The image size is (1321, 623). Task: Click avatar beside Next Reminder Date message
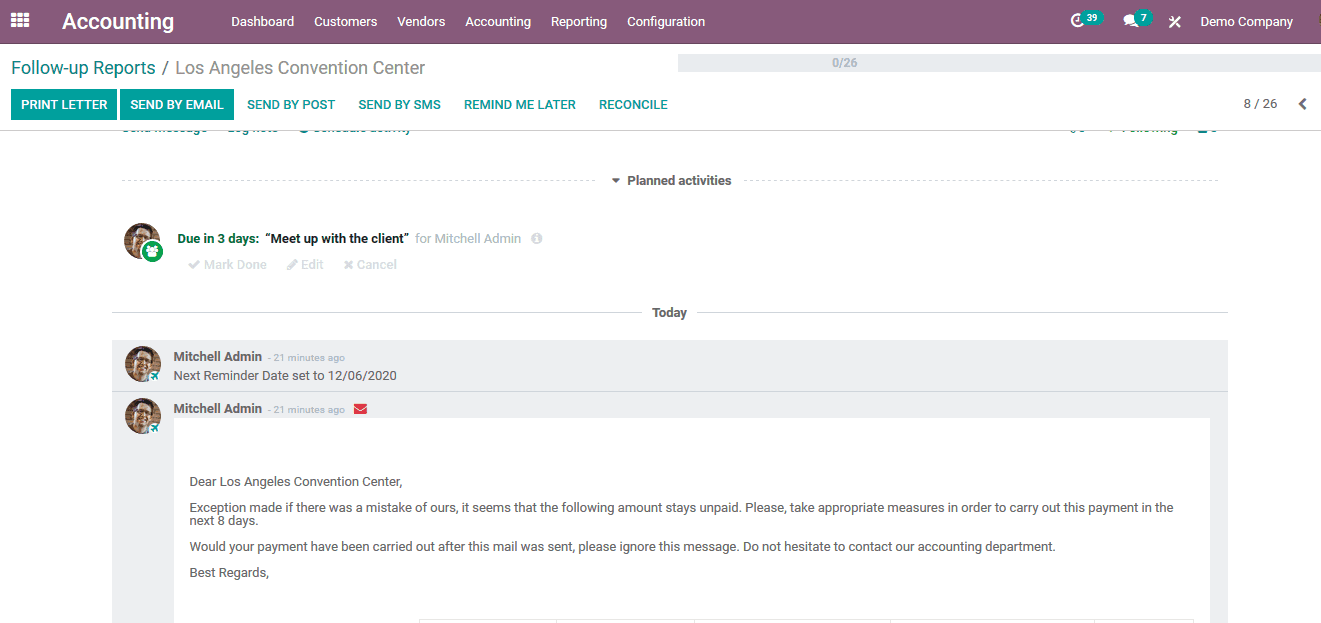143,364
